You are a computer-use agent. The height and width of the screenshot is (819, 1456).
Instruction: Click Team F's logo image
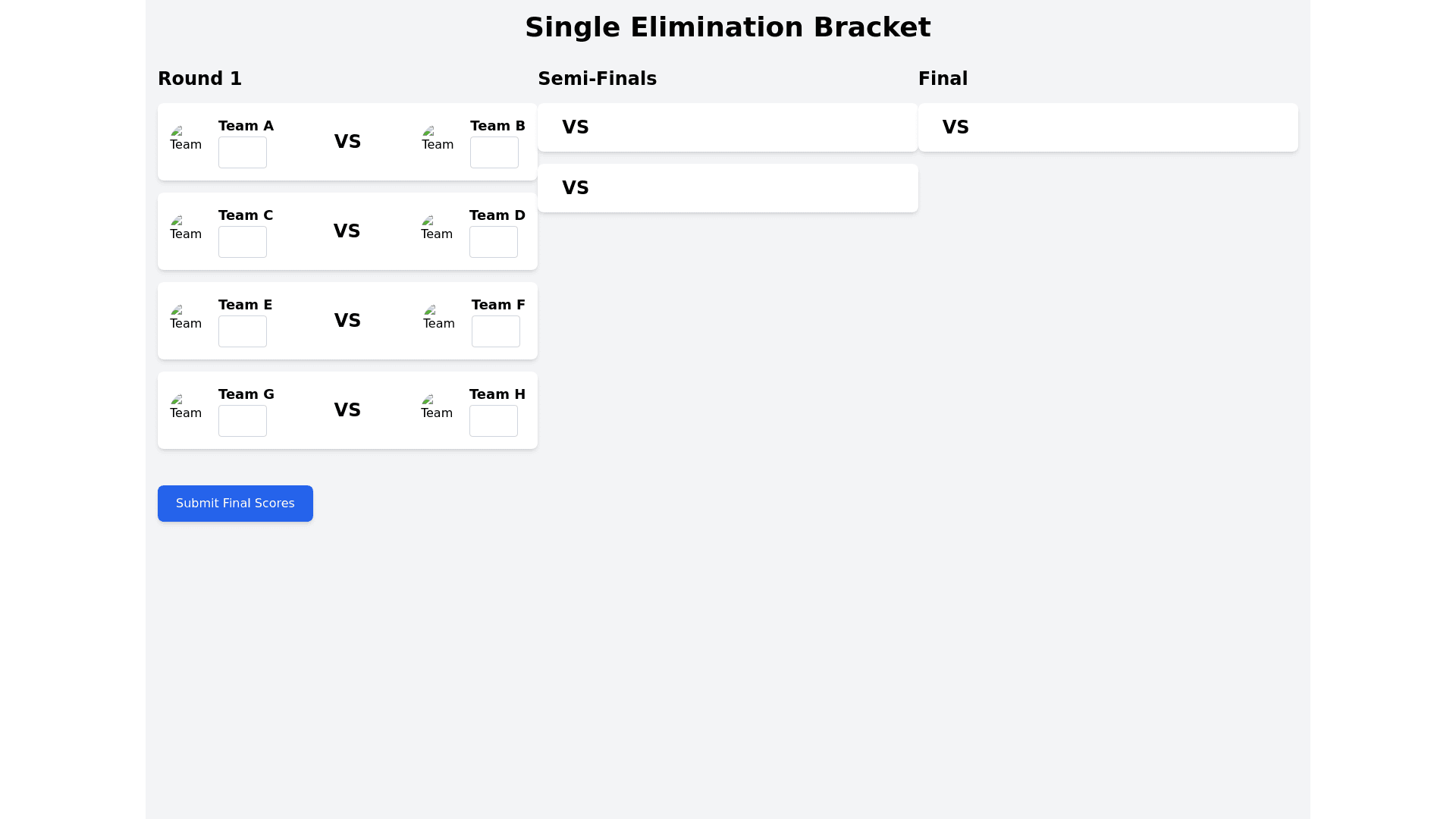(439, 320)
